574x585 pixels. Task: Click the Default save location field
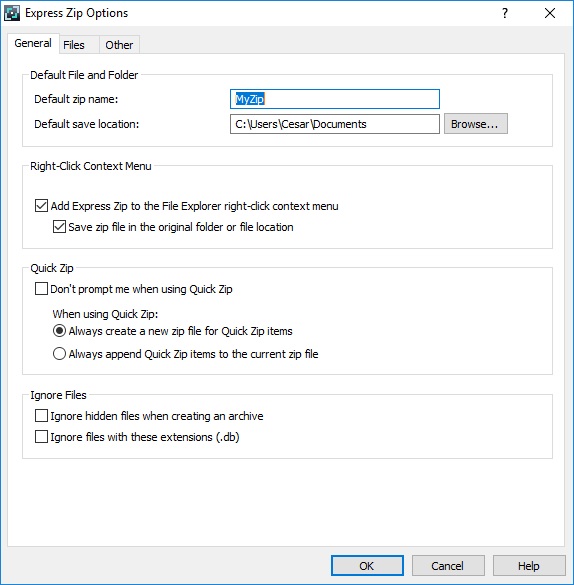tap(335, 124)
